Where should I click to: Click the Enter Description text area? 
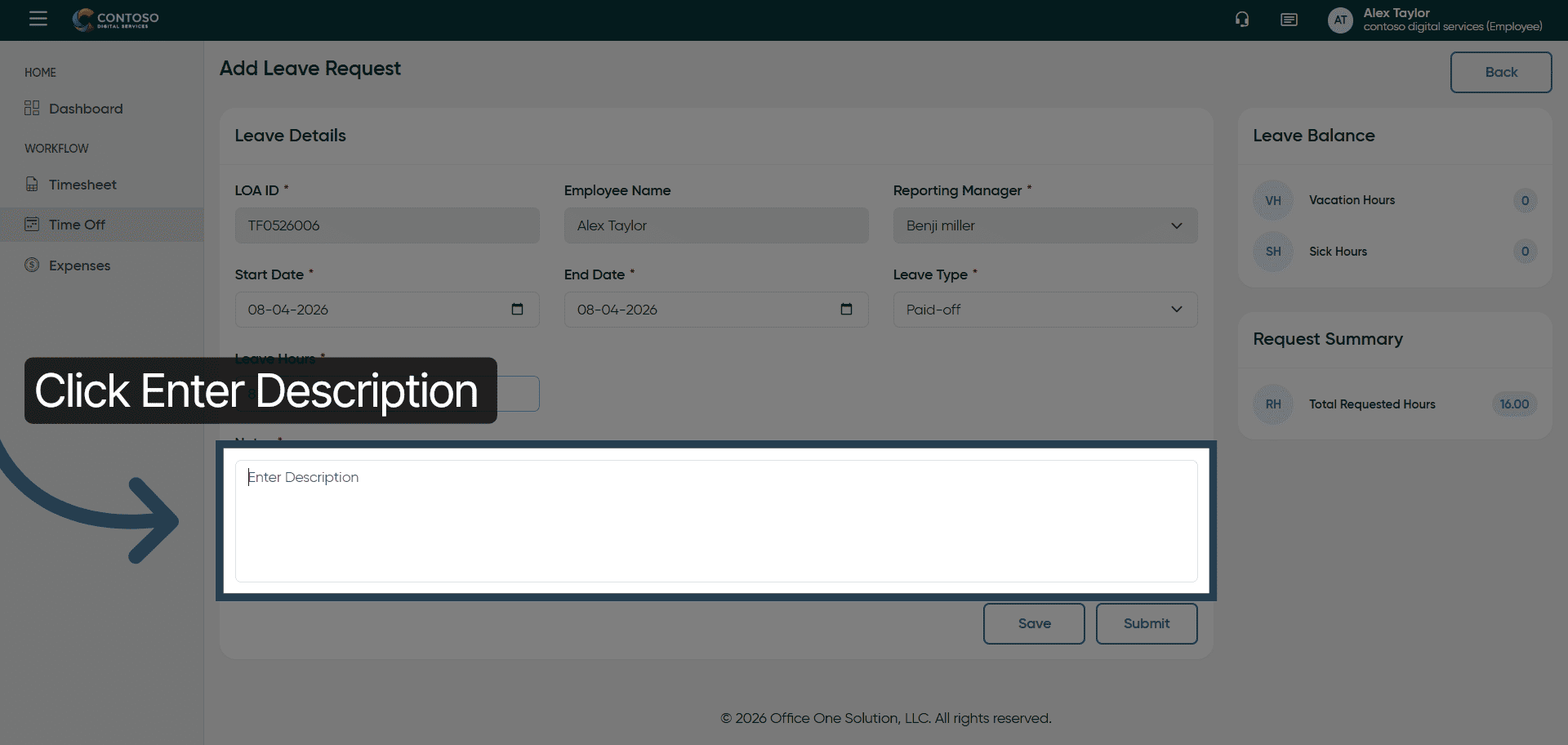tap(715, 520)
